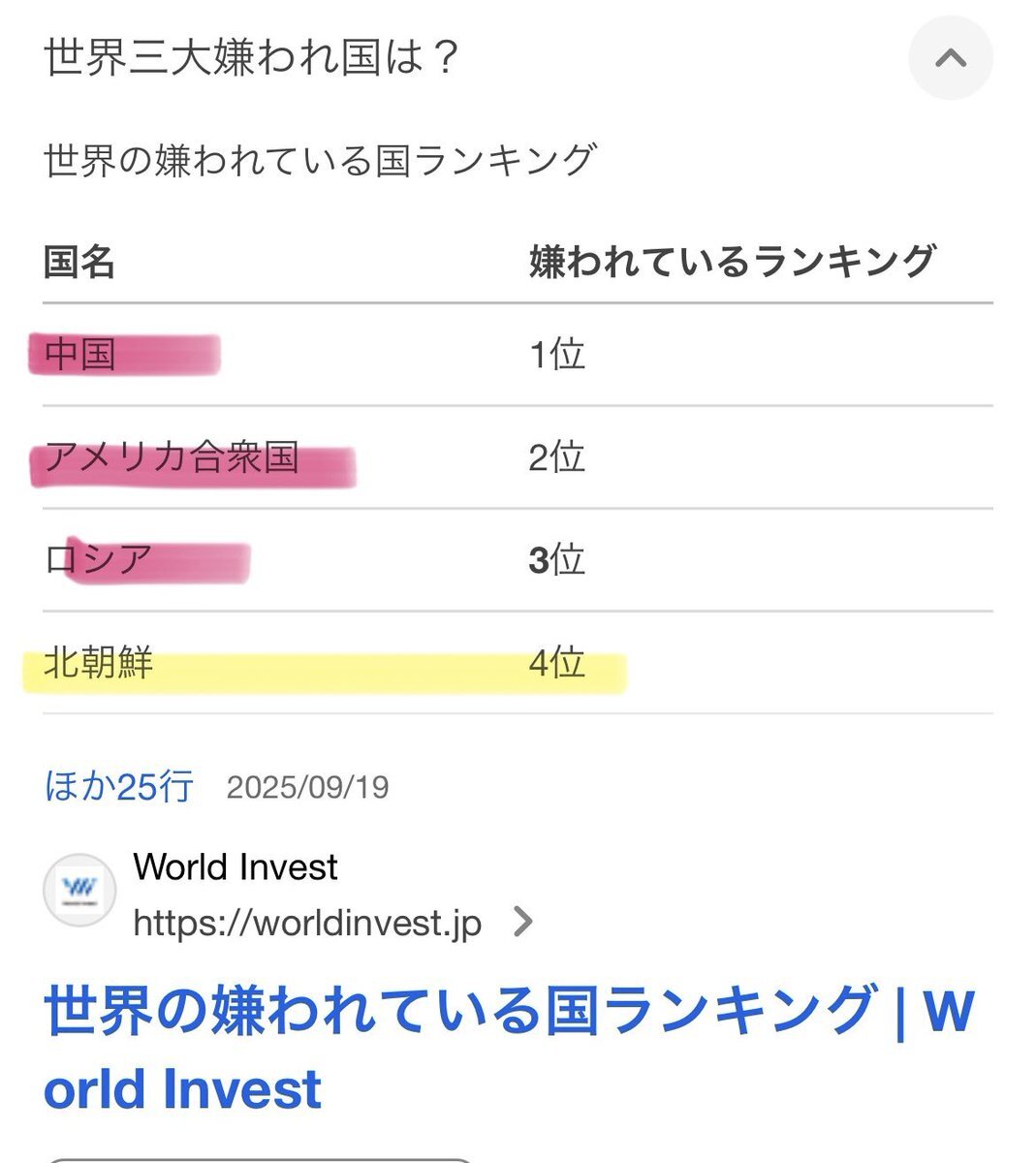Click the 1位 ranking cell
Screen dimensions: 1036x1163
point(557,355)
